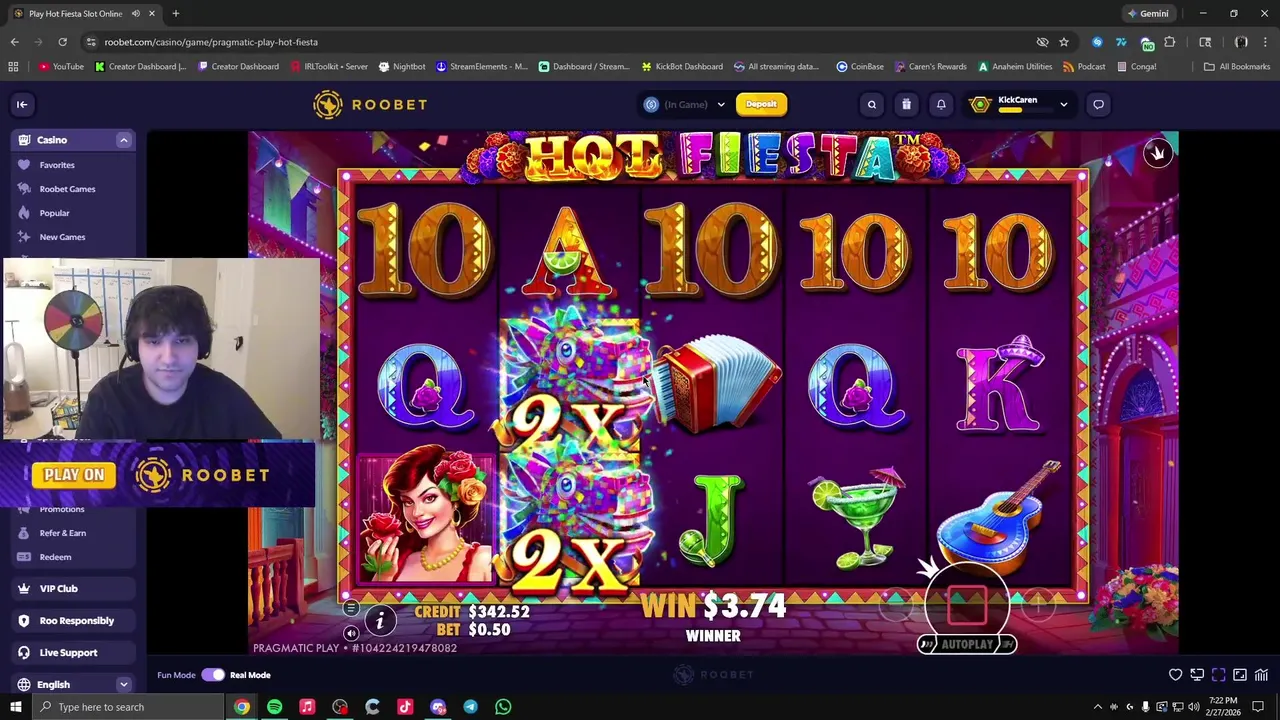The image size is (1280, 720).
Task: Stop the spin with the red stop button
Action: point(966,603)
